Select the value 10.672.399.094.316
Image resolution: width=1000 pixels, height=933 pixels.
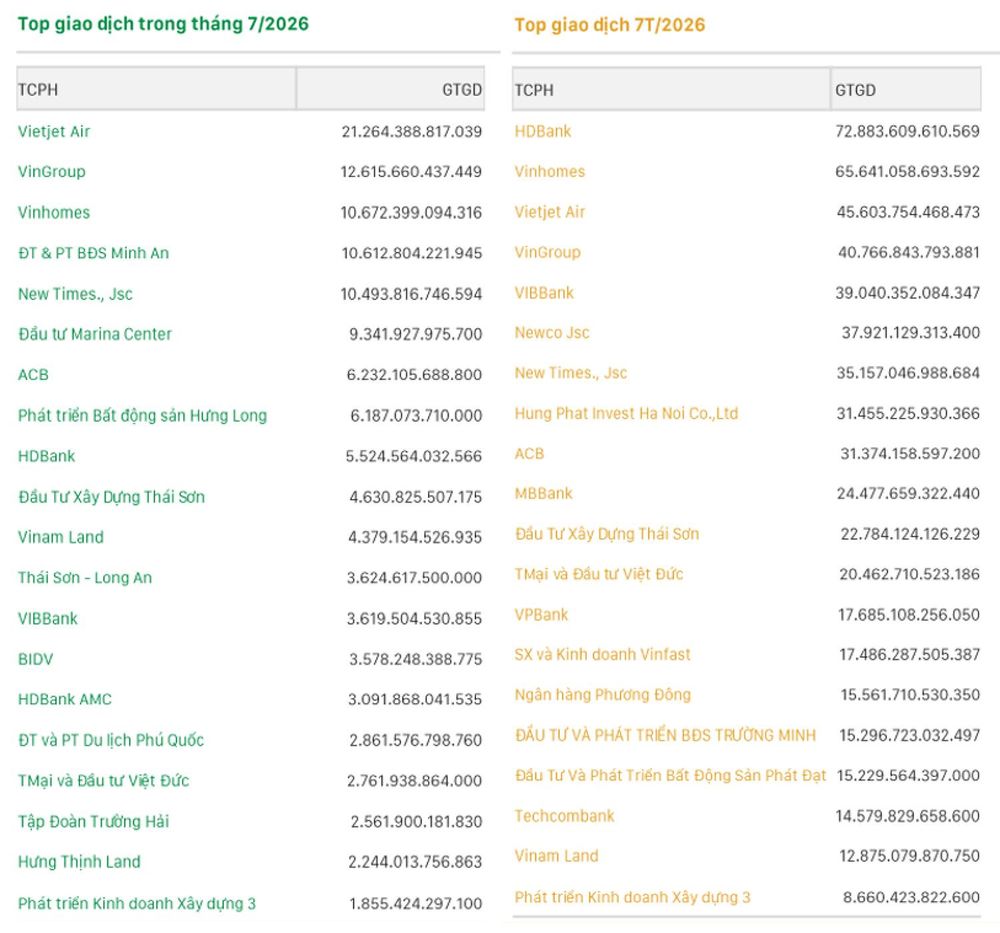click(x=411, y=212)
